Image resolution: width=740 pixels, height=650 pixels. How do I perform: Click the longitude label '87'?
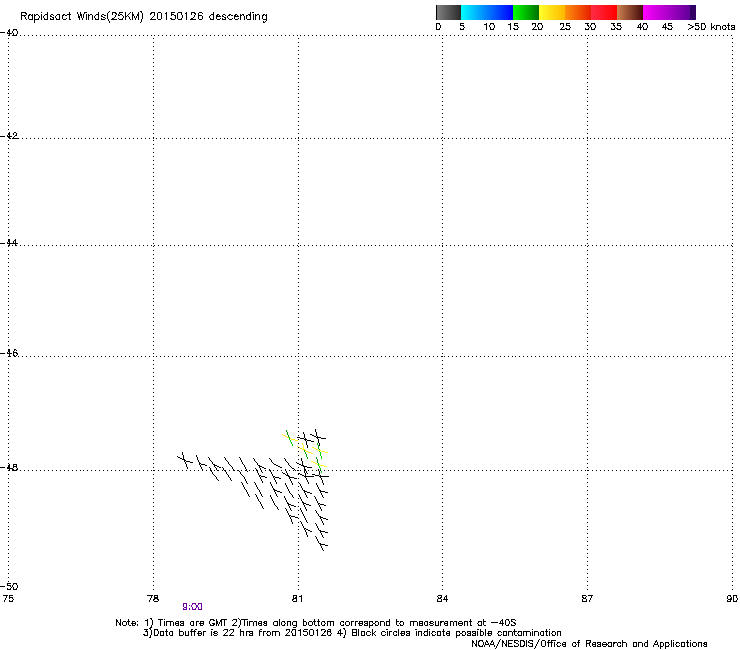point(587,599)
